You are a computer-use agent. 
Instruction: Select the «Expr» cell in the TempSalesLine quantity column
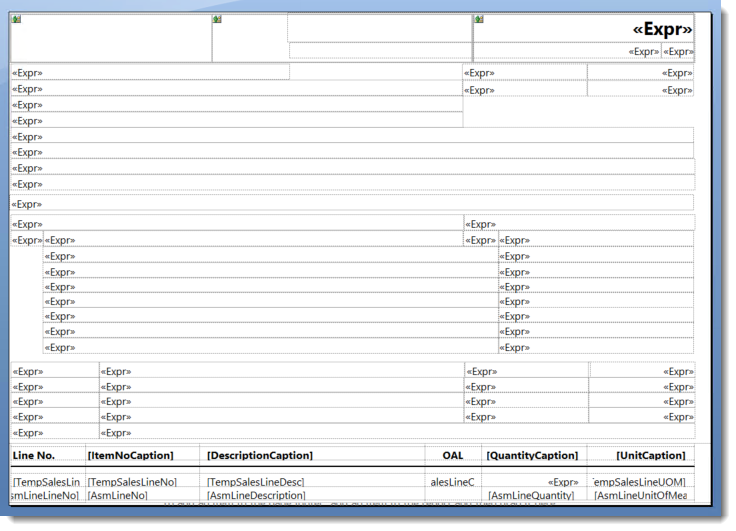pyautogui.click(x=534, y=482)
